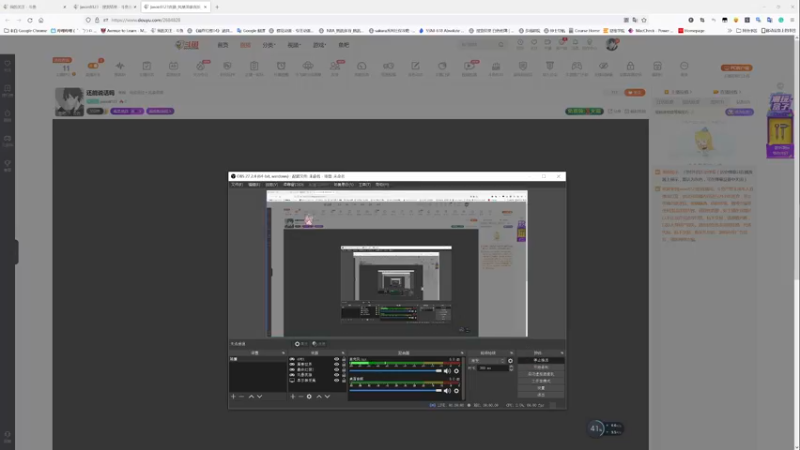The height and width of the screenshot is (450, 800).
Task: Open Course Home bookmark
Action: coord(584,31)
